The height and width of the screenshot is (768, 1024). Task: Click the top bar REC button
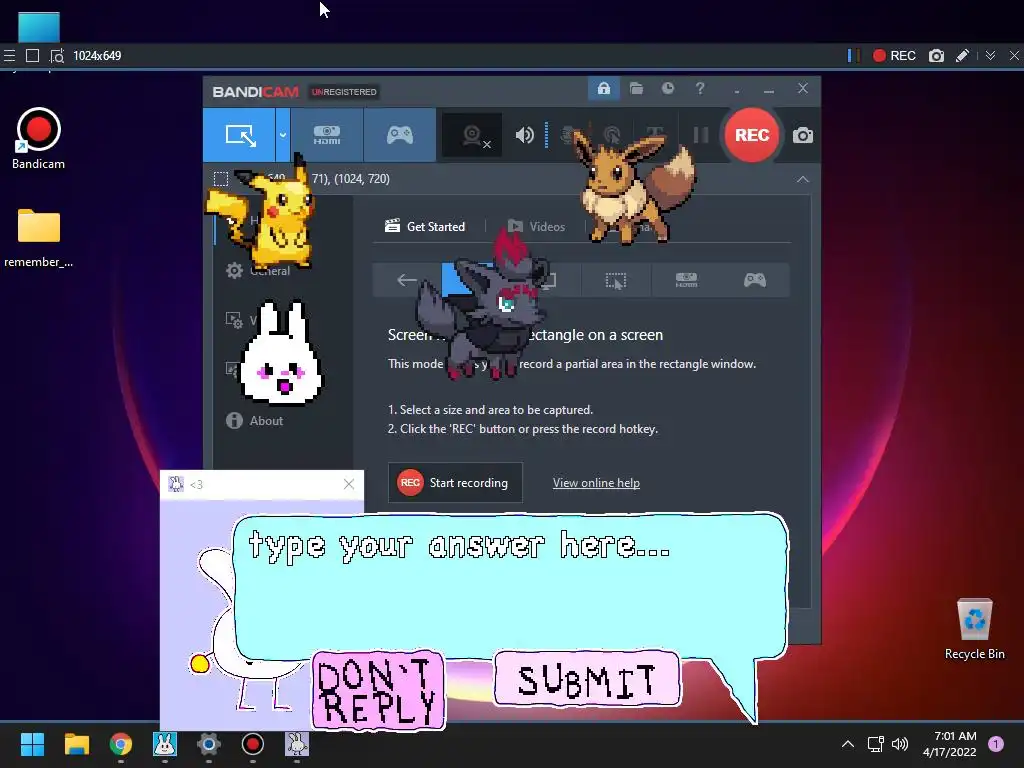click(895, 56)
